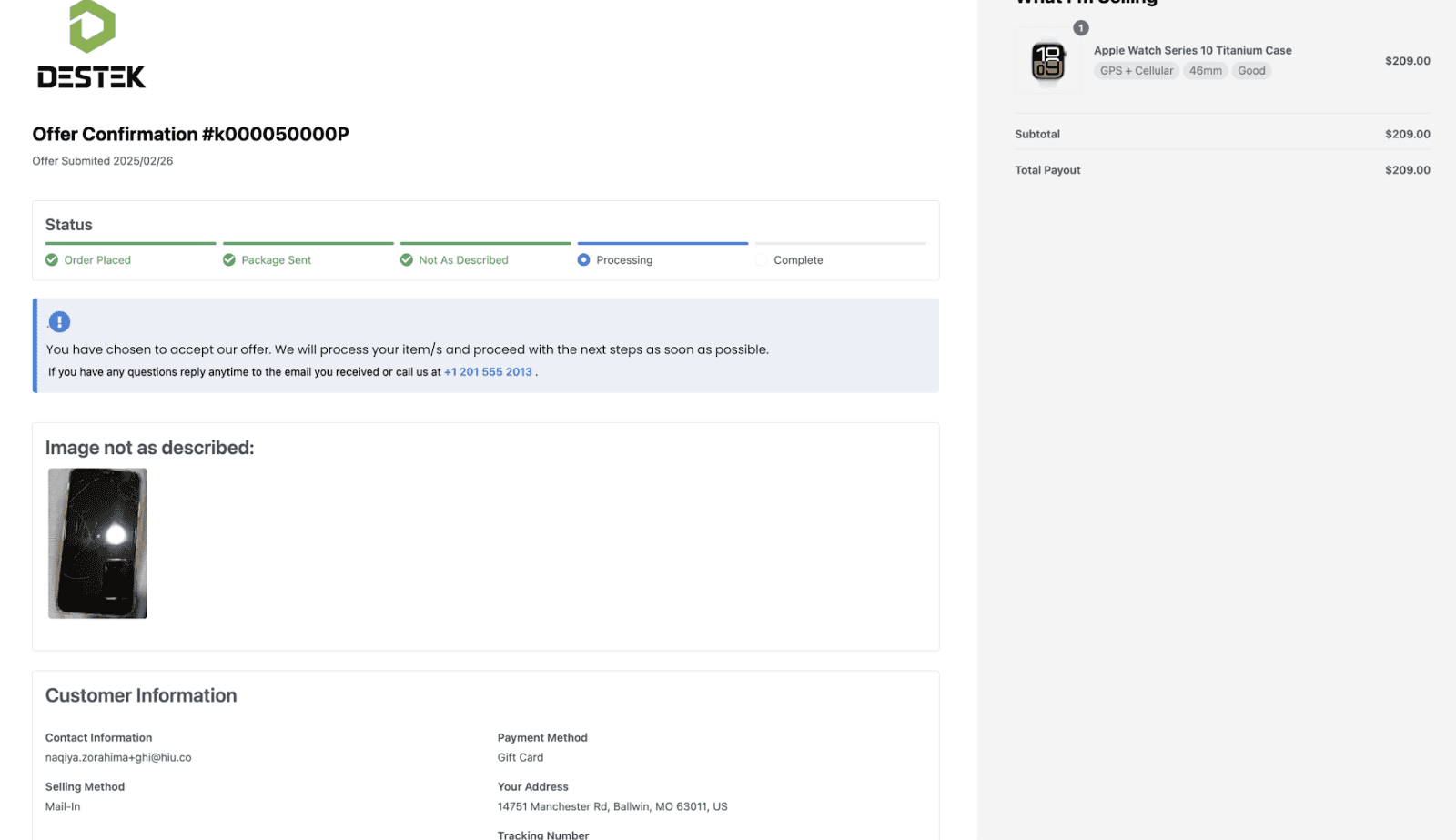Select the Processing status step
This screenshot has height=840, width=1456.
[662, 256]
